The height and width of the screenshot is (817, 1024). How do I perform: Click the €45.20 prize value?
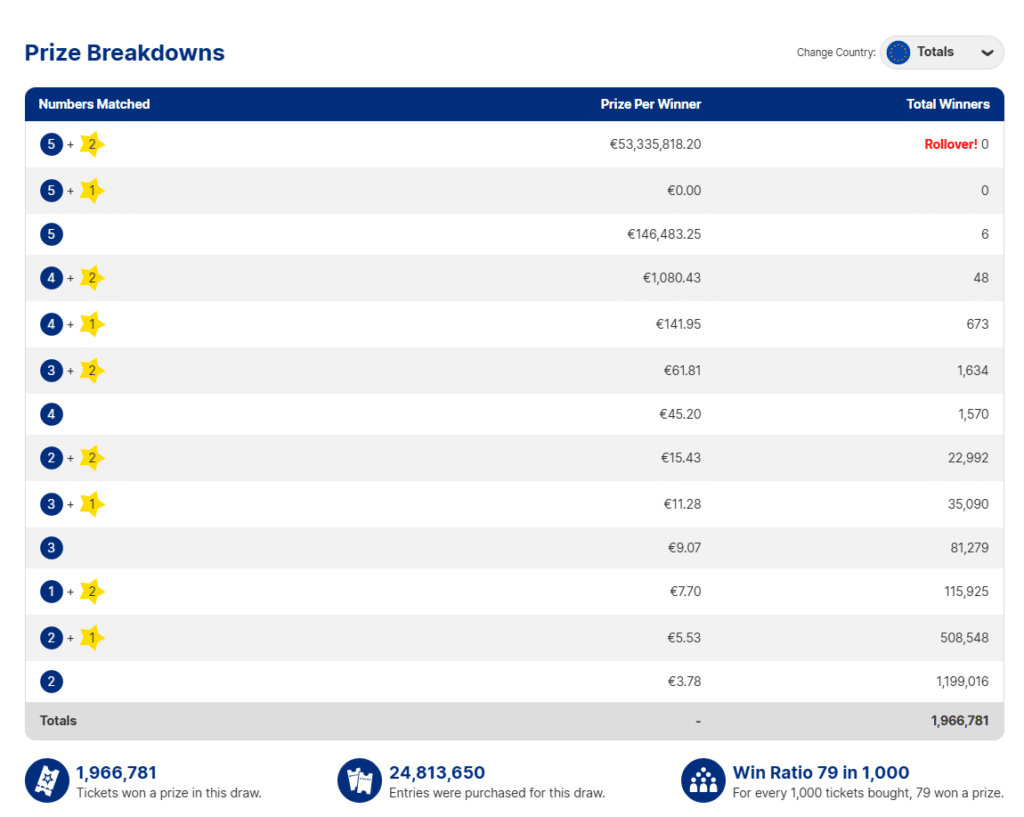(x=680, y=415)
